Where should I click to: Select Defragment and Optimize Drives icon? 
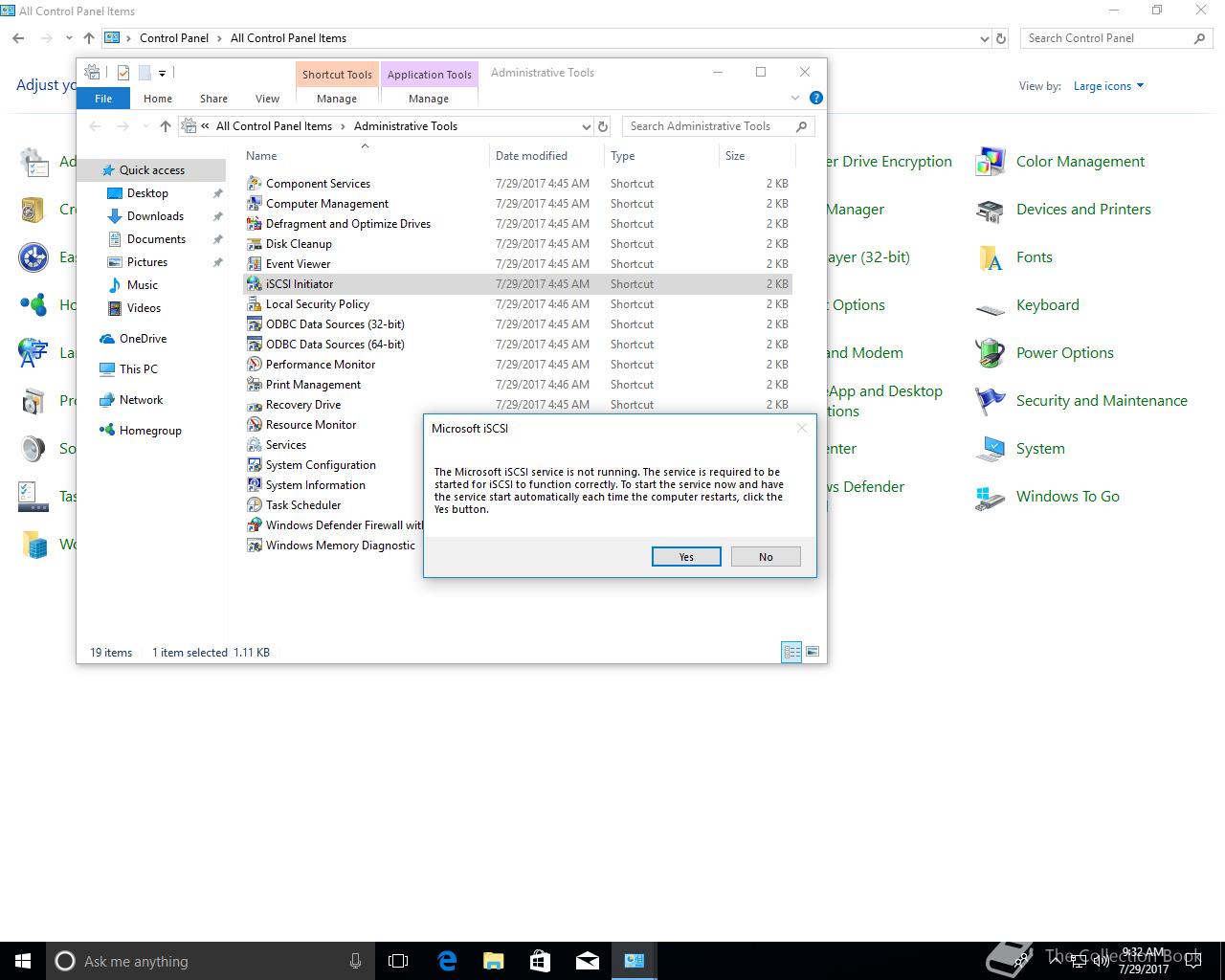(x=254, y=223)
